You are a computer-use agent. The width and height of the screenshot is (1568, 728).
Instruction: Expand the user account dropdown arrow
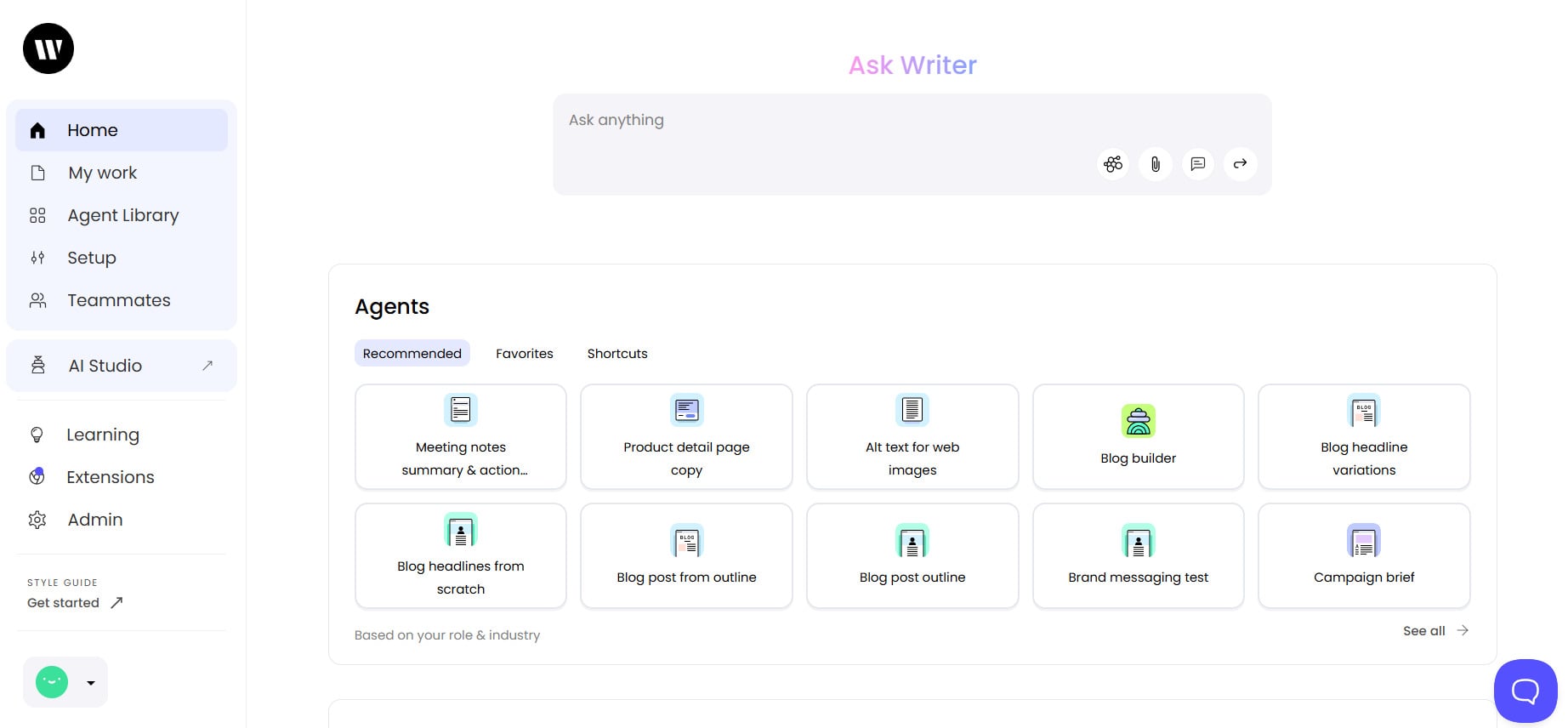coord(91,683)
